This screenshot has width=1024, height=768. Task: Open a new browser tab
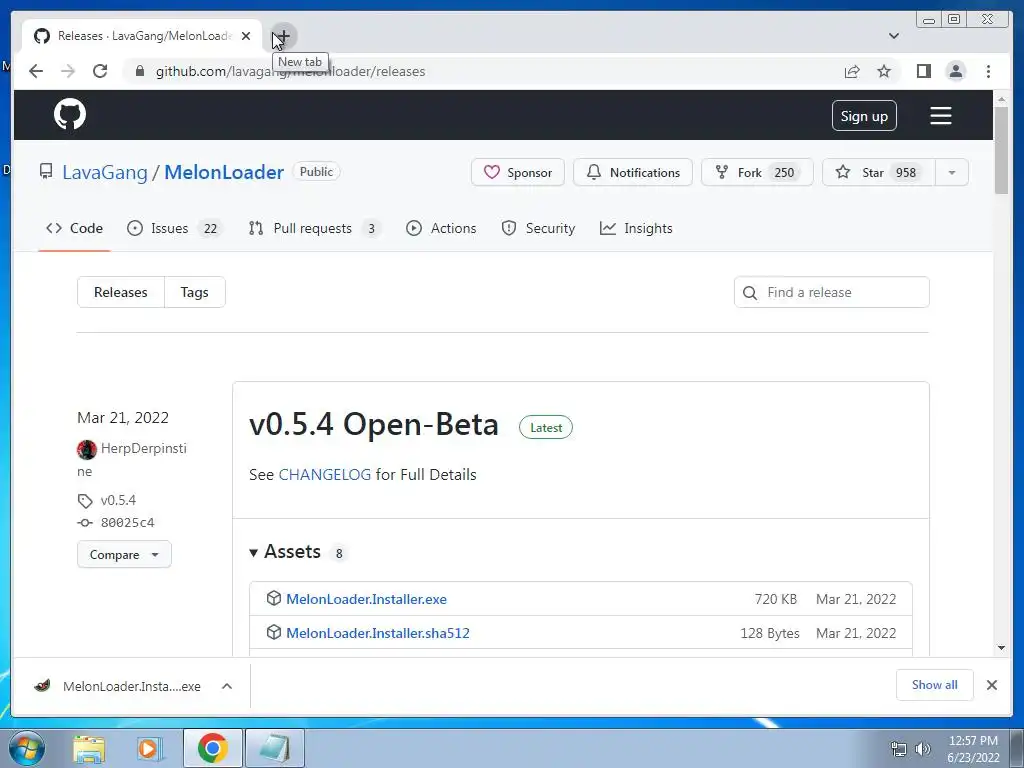[x=283, y=36]
